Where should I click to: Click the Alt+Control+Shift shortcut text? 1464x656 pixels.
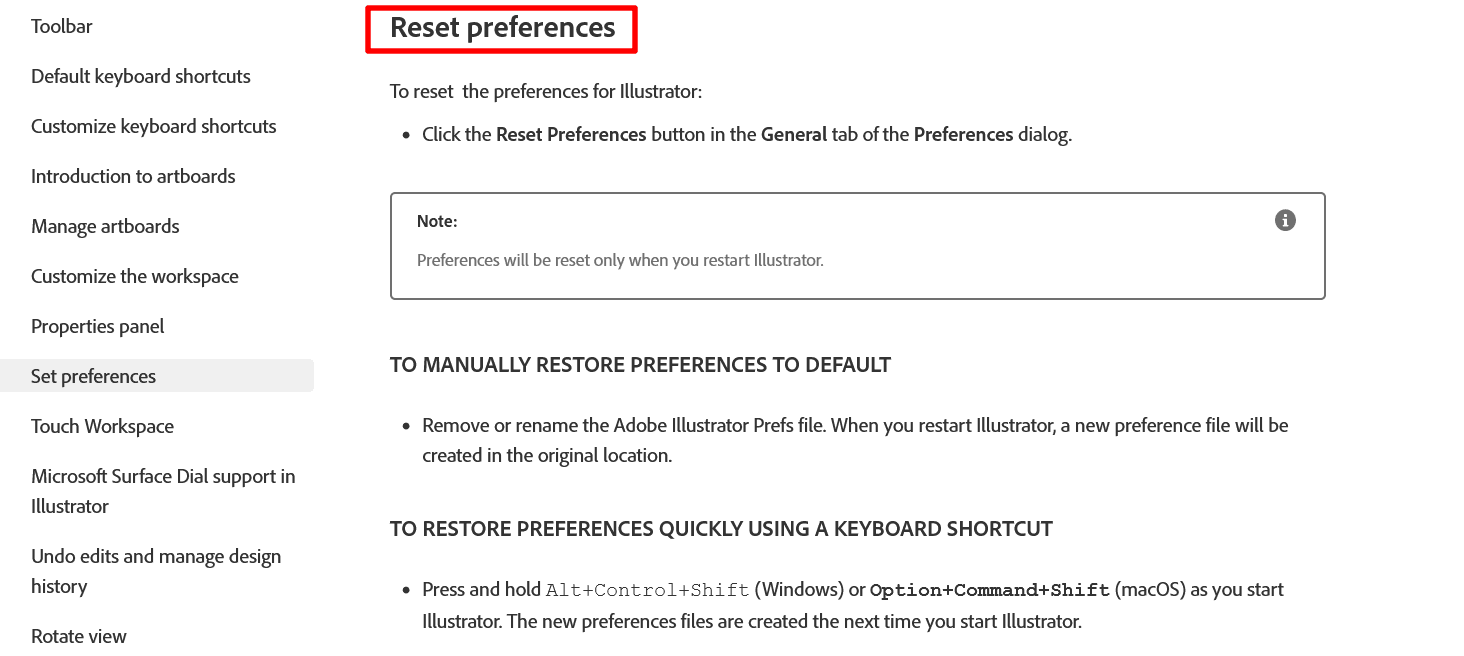click(x=647, y=590)
